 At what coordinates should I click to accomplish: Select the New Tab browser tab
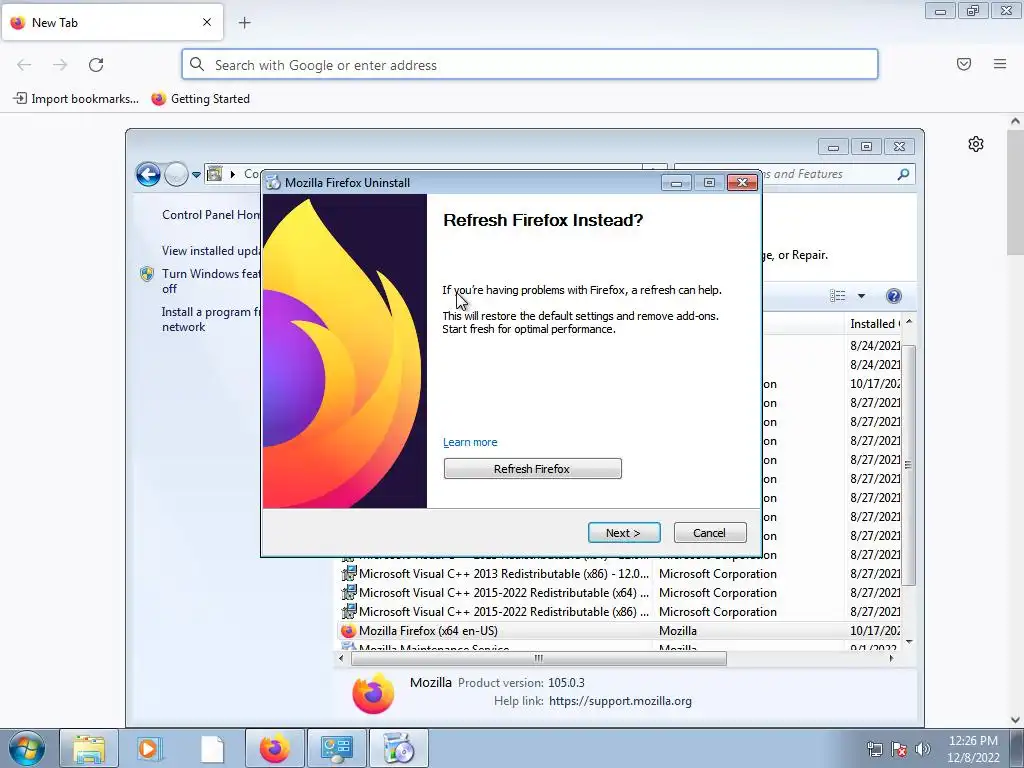click(x=112, y=22)
